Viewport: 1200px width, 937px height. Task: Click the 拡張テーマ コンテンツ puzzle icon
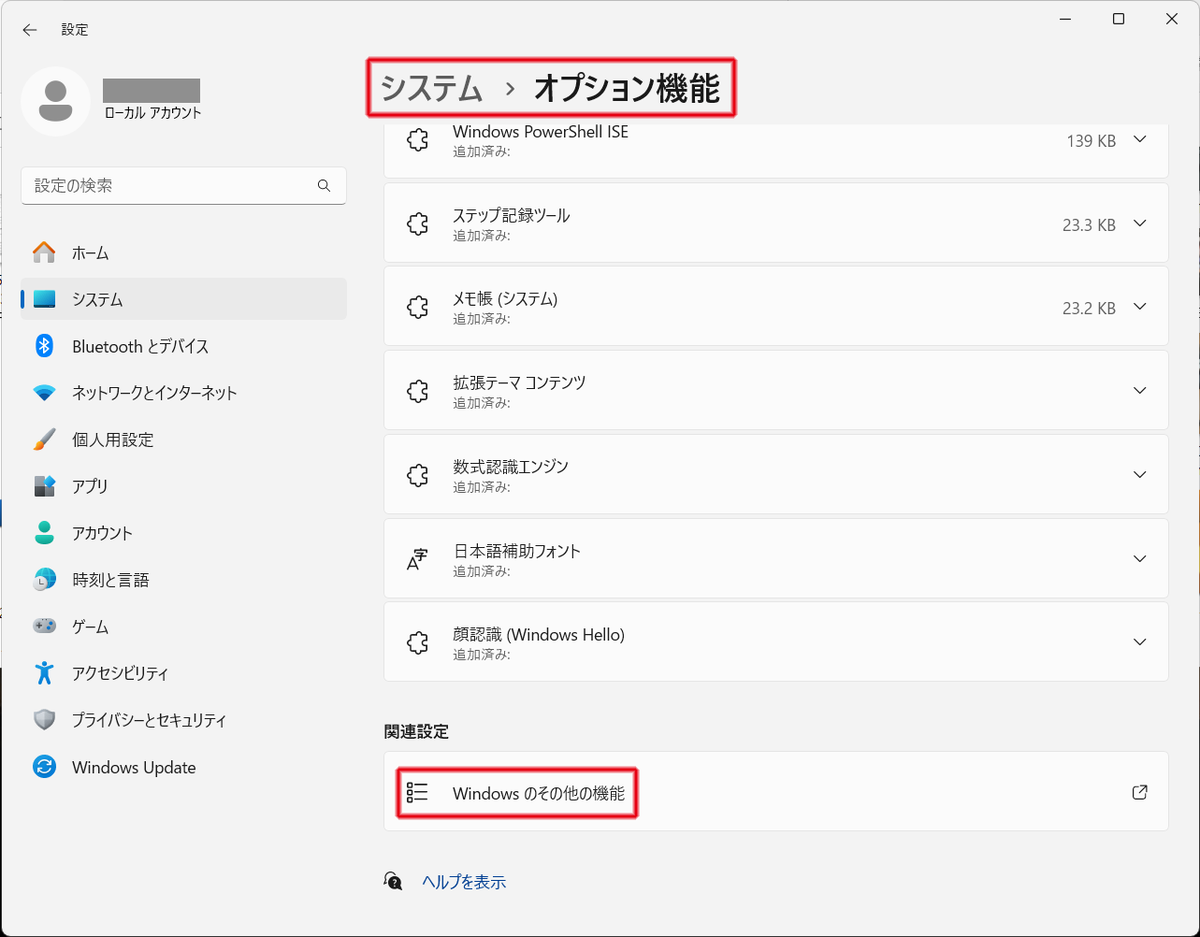pyautogui.click(x=418, y=391)
